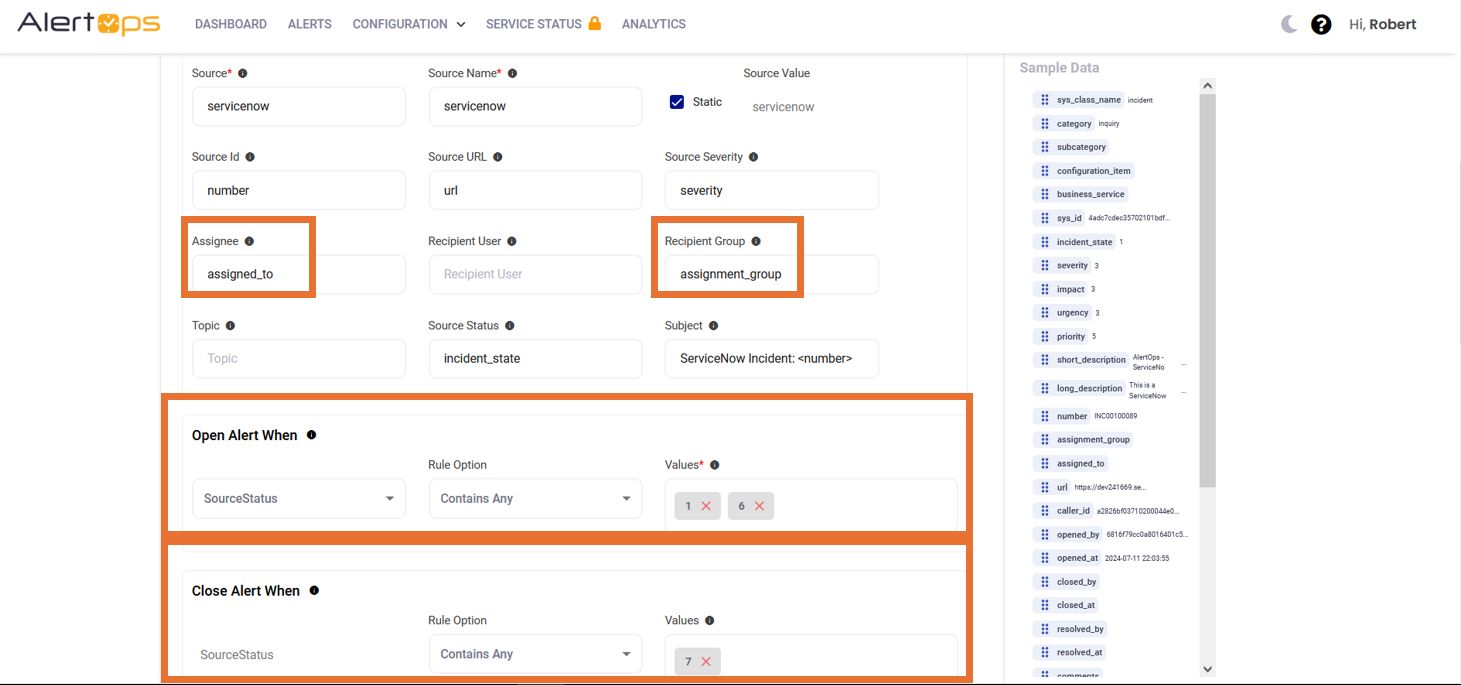Enable dark mode via the moon icon
The width and height of the screenshot is (1461, 685).
coord(1288,23)
